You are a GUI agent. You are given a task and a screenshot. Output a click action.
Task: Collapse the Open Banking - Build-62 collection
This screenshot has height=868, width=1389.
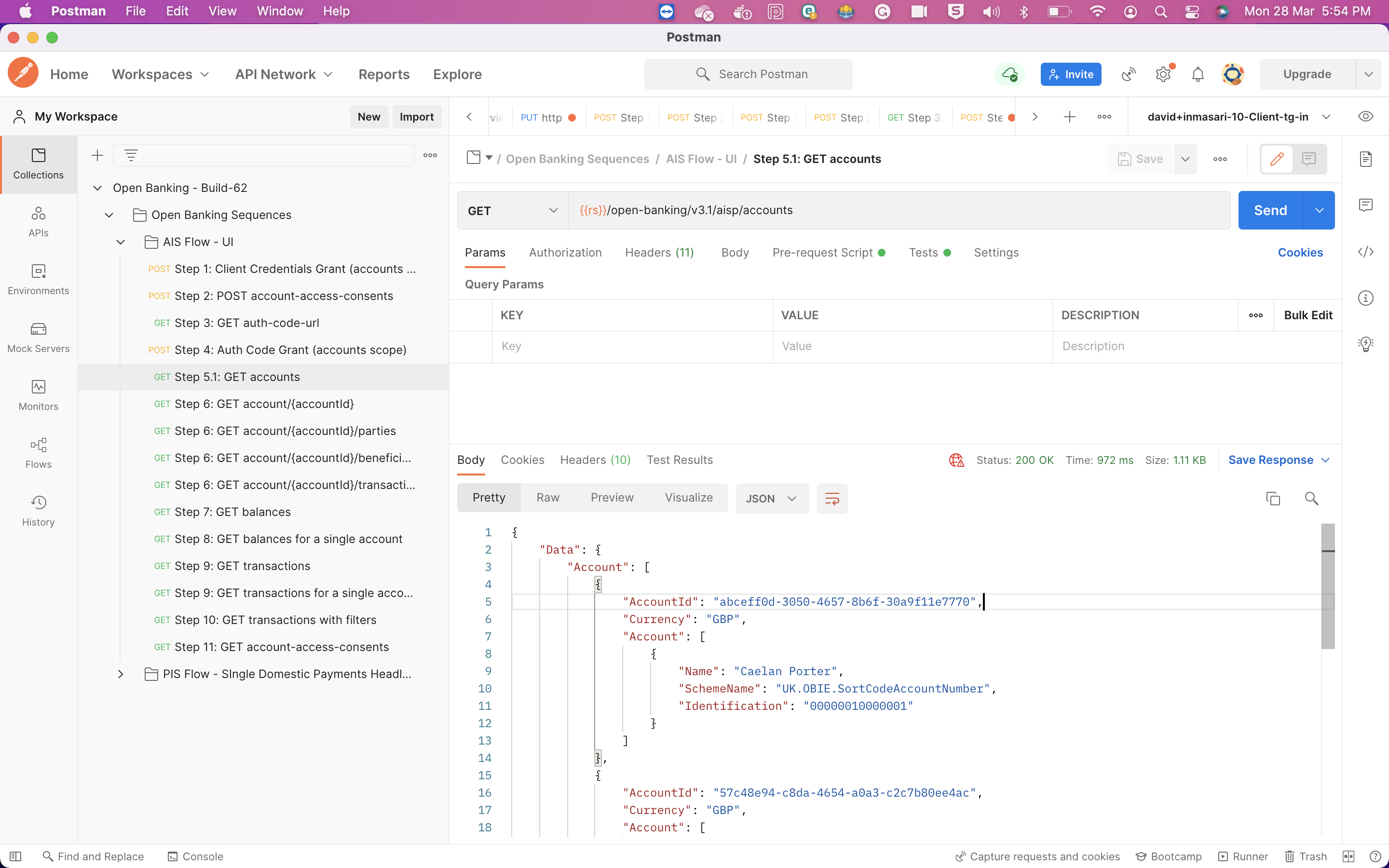(97, 188)
